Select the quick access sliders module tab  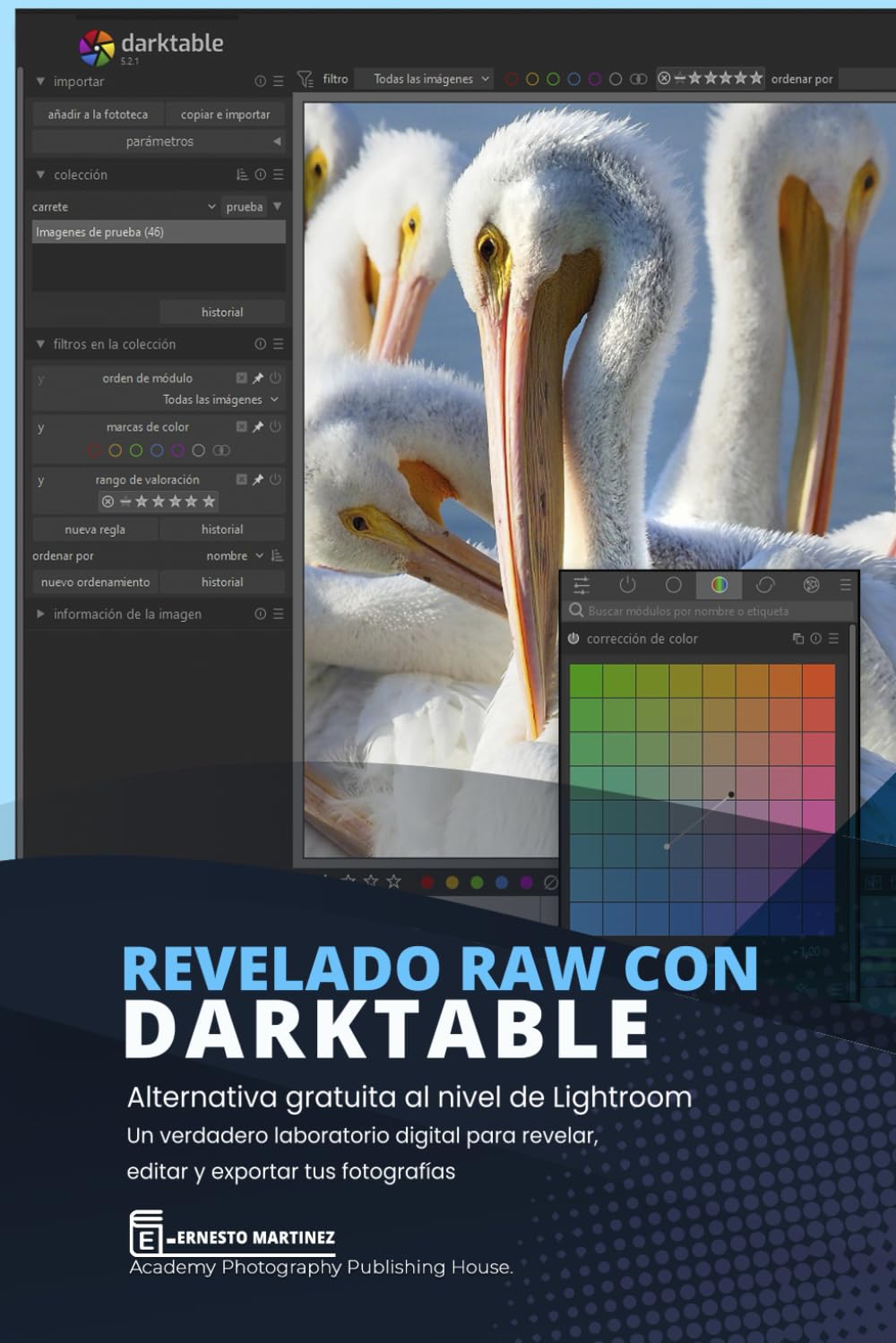(582, 585)
